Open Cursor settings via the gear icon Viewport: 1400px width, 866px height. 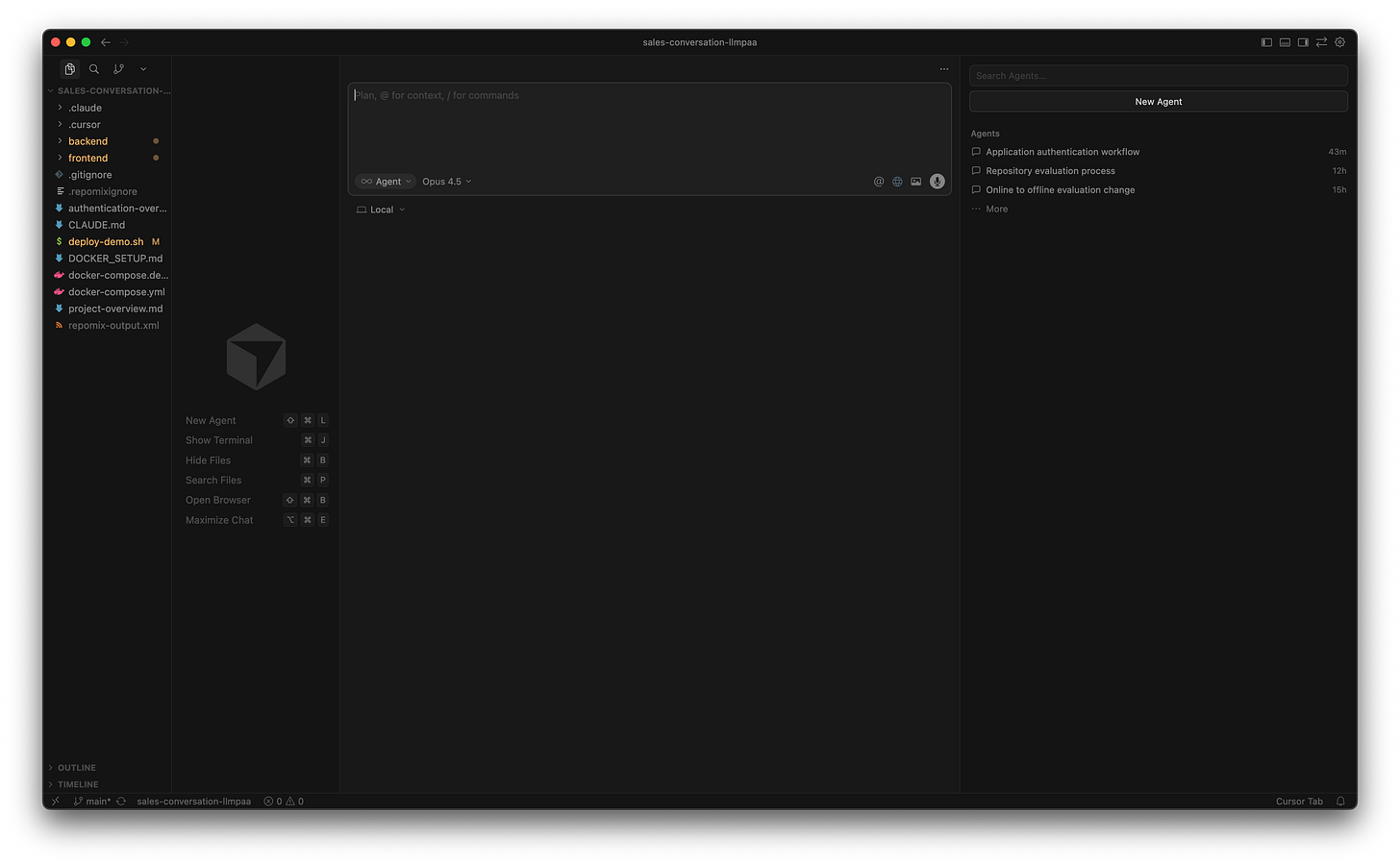click(x=1339, y=42)
